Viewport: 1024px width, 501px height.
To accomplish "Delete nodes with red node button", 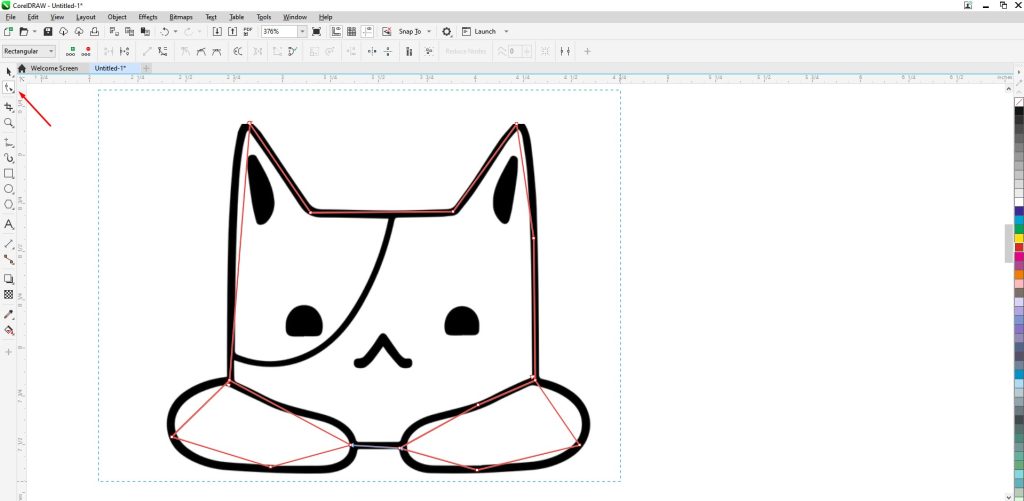I will tap(86, 51).
